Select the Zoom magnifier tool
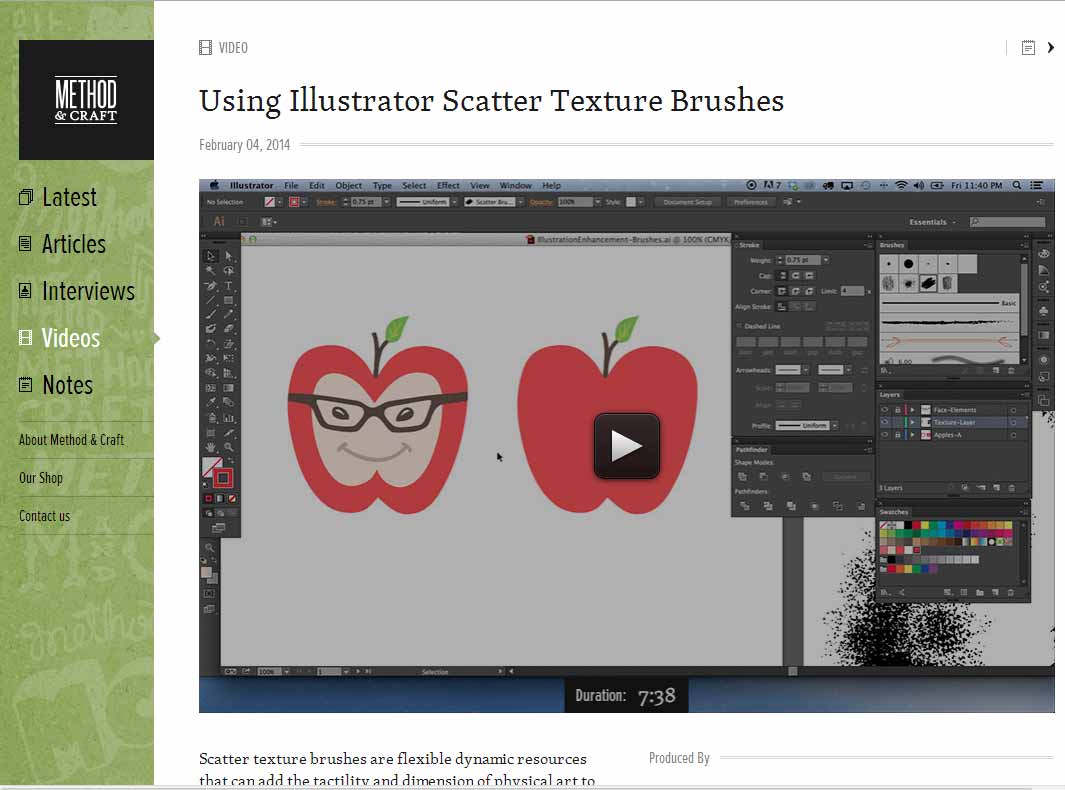This screenshot has height=790, width=1065. pyautogui.click(x=229, y=447)
